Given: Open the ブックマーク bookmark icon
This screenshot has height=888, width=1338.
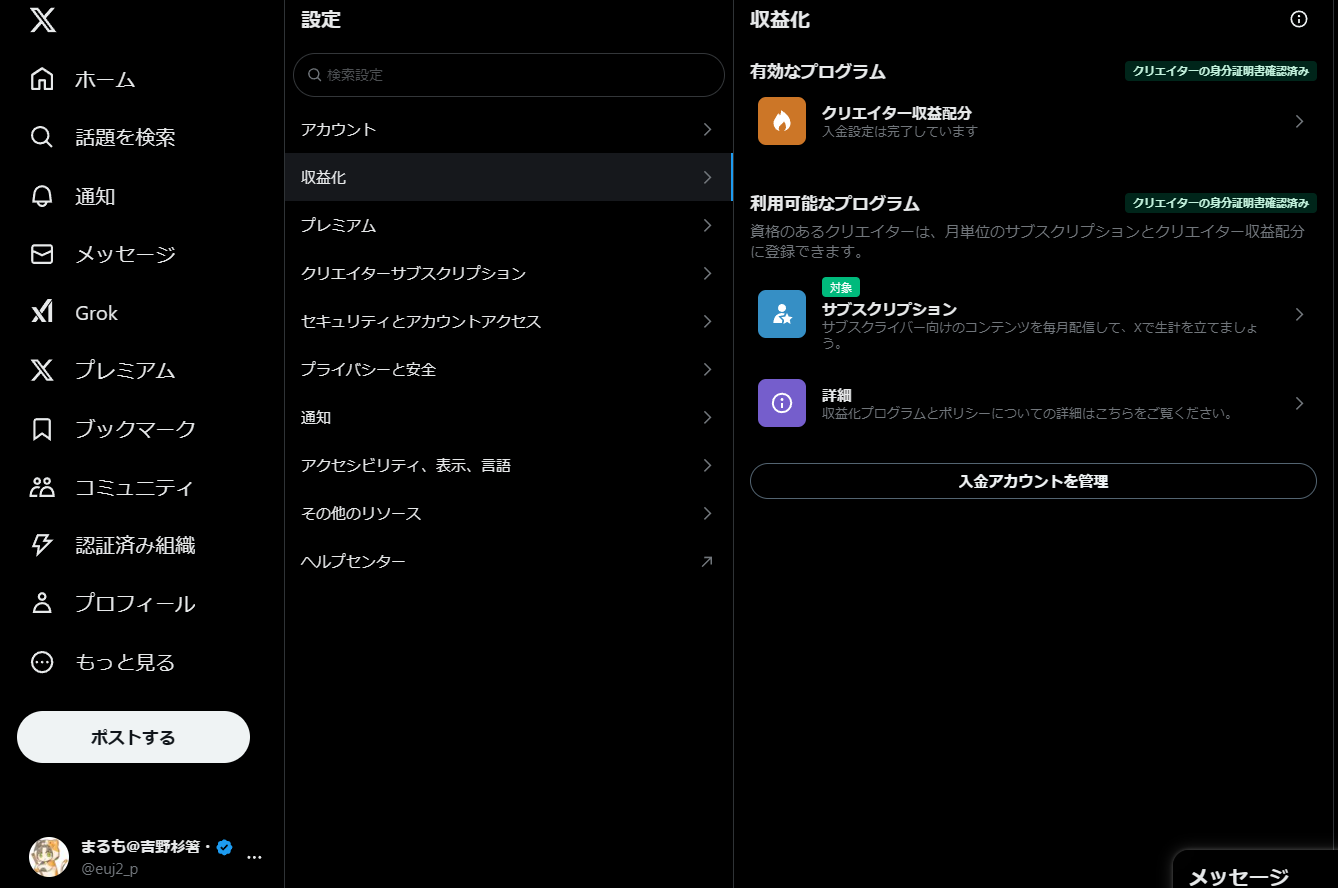Looking at the screenshot, I should click(x=42, y=429).
